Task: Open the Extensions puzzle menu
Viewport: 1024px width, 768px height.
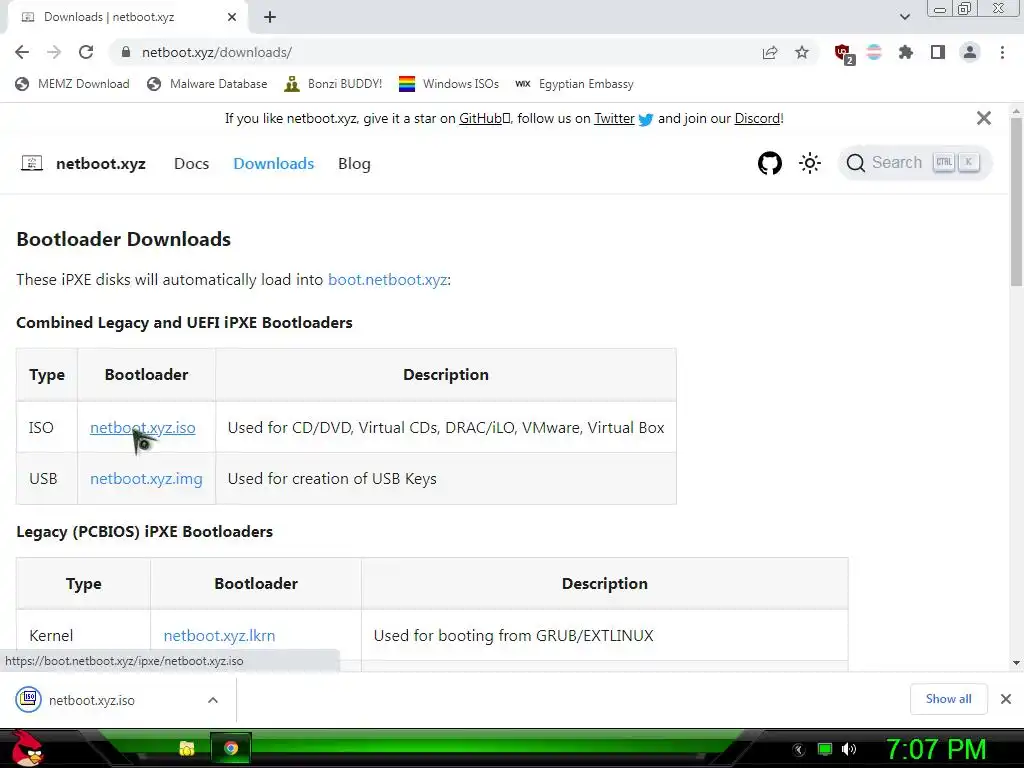Action: [x=906, y=52]
